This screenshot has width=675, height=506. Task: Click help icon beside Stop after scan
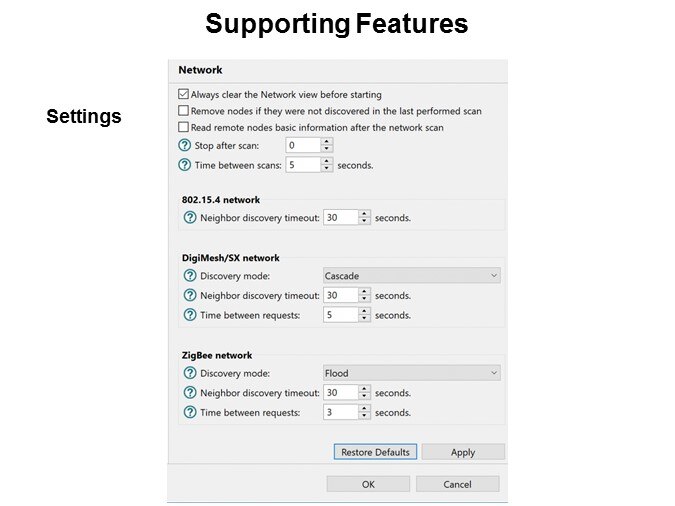point(184,146)
